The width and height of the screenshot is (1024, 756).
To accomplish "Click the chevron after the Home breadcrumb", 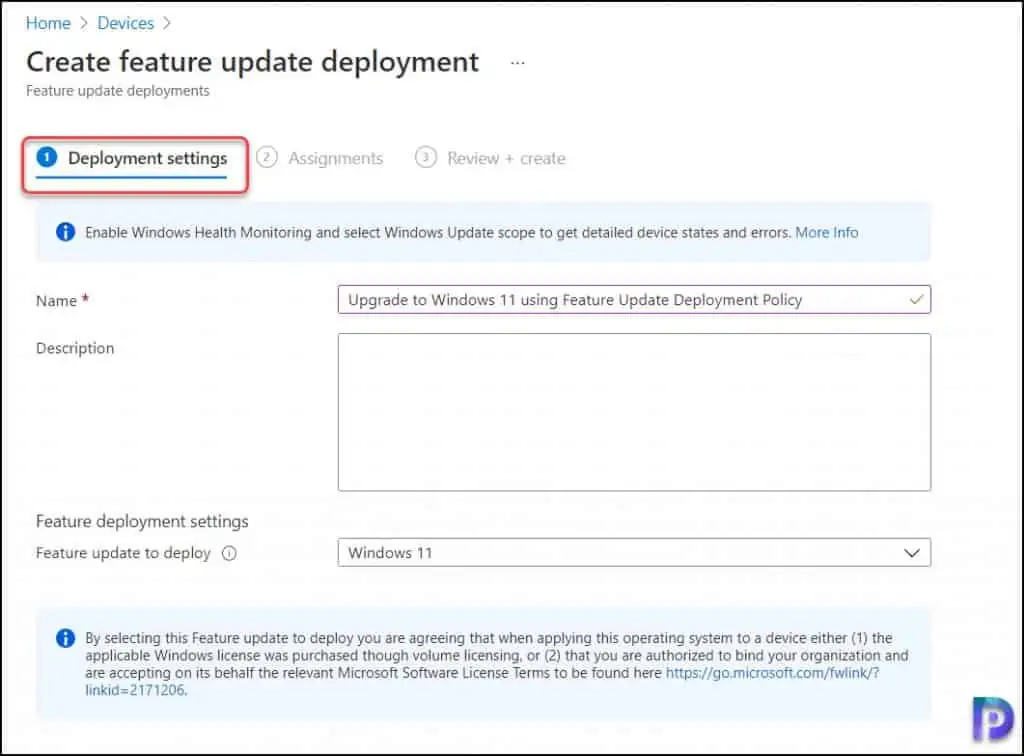I will [84, 23].
